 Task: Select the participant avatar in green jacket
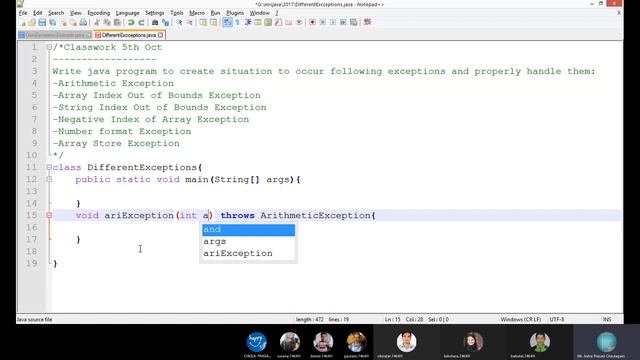click(x=540, y=342)
